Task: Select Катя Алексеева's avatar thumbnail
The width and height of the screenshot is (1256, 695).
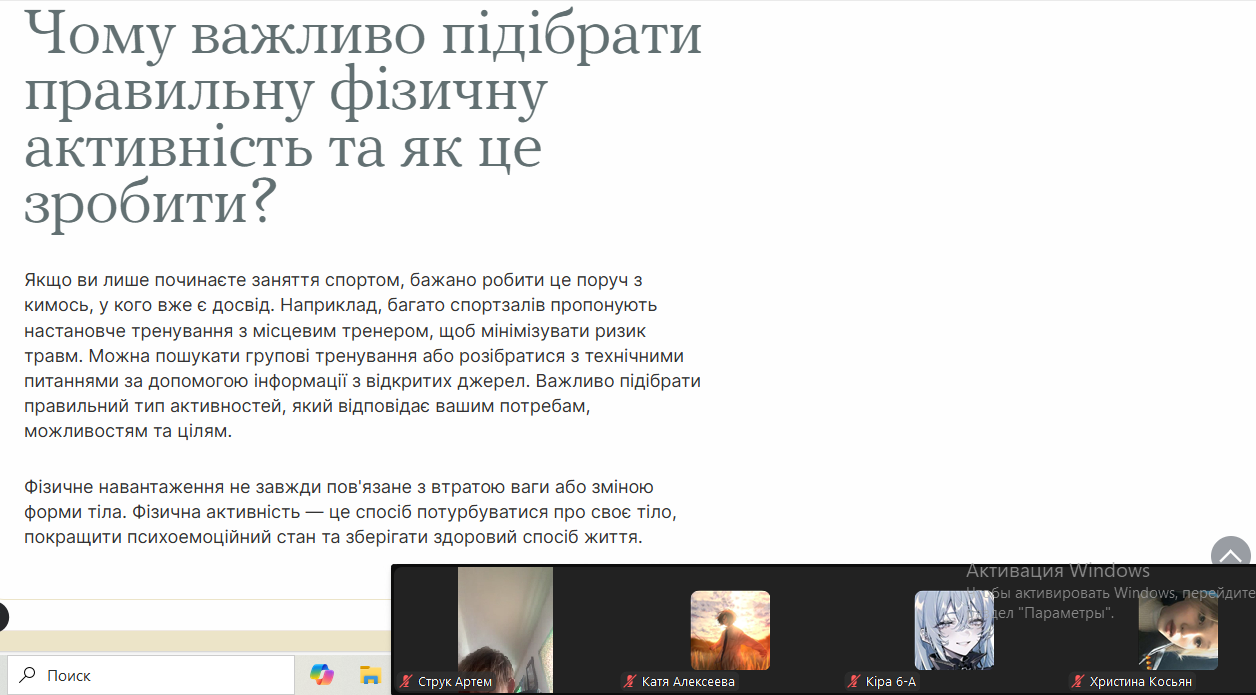Action: pyautogui.click(x=730, y=630)
